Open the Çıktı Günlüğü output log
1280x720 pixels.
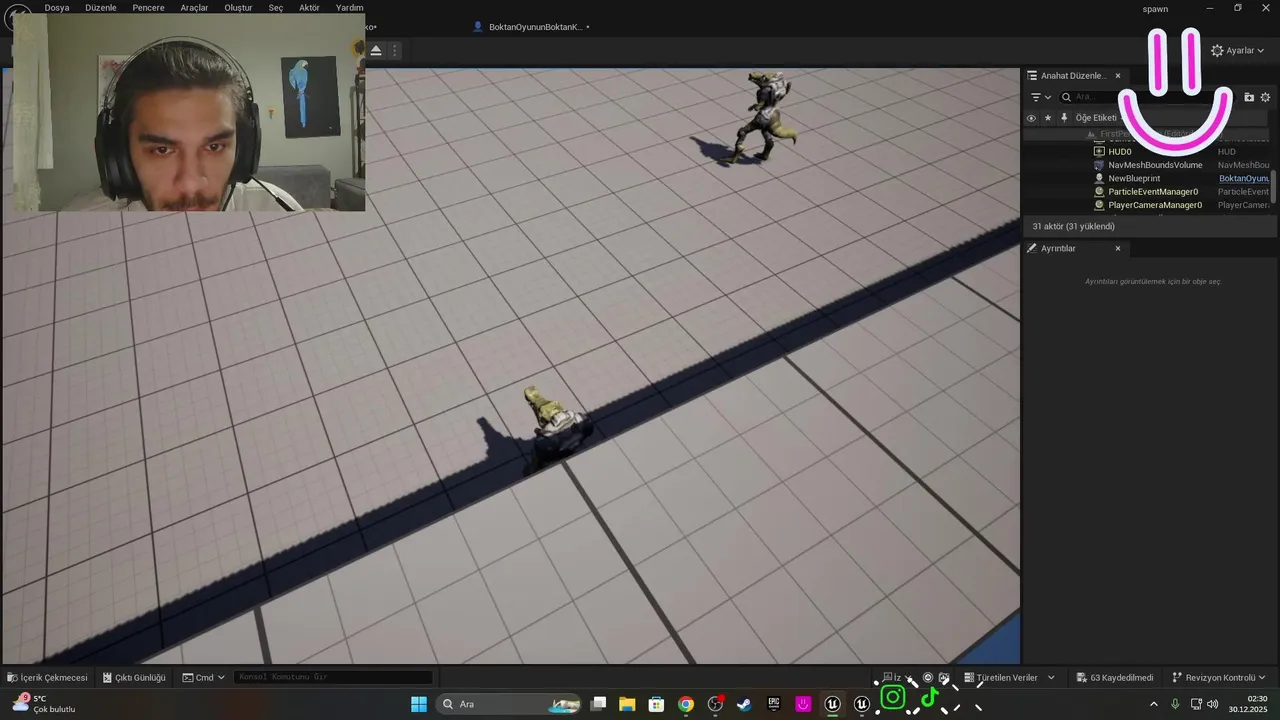[x=134, y=678]
